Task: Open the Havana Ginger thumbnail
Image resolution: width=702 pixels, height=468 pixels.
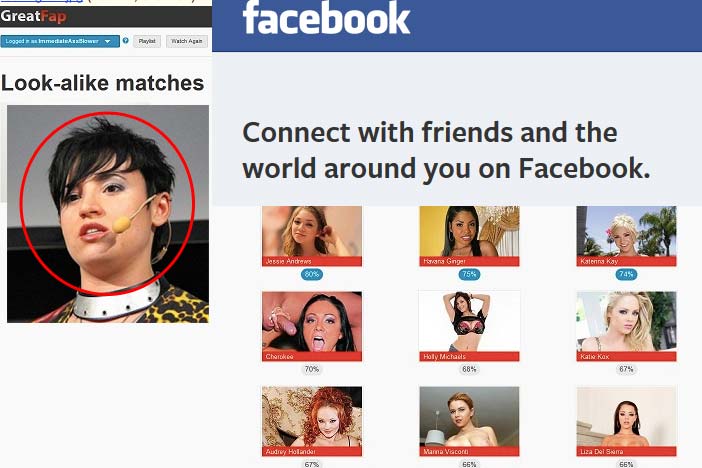Action: [469, 236]
